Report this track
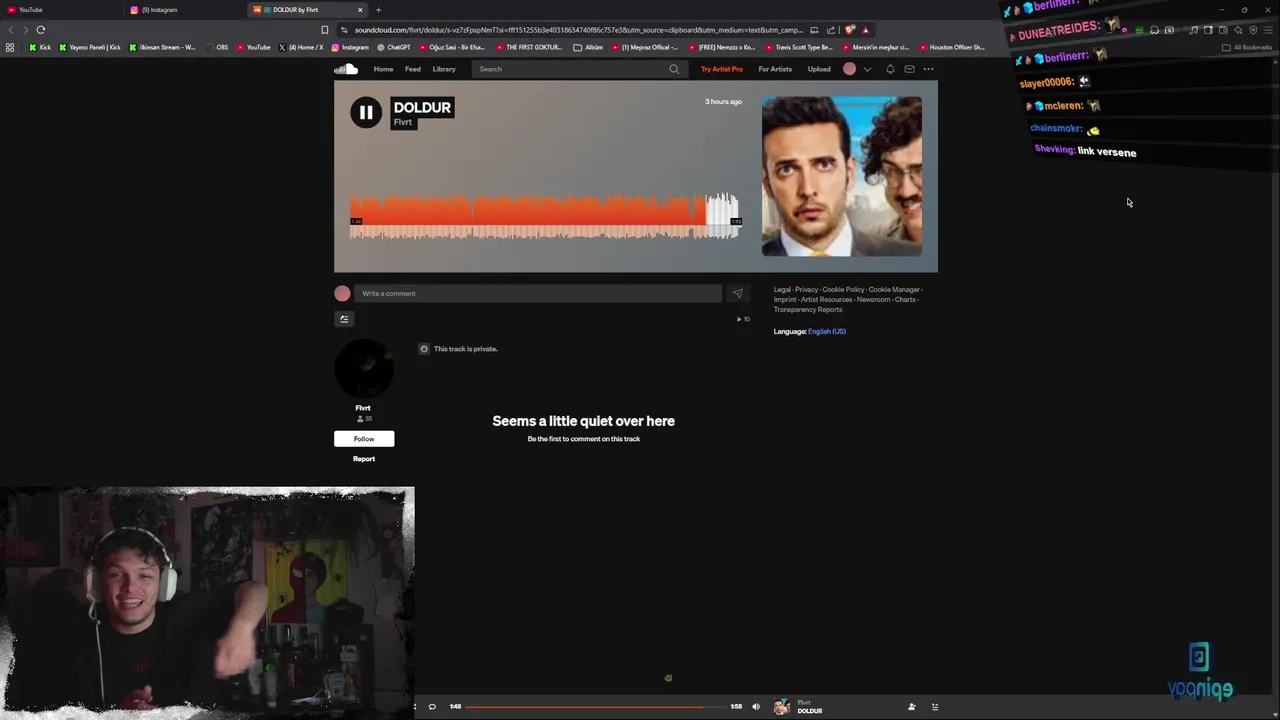1280x720 pixels. tap(364, 459)
